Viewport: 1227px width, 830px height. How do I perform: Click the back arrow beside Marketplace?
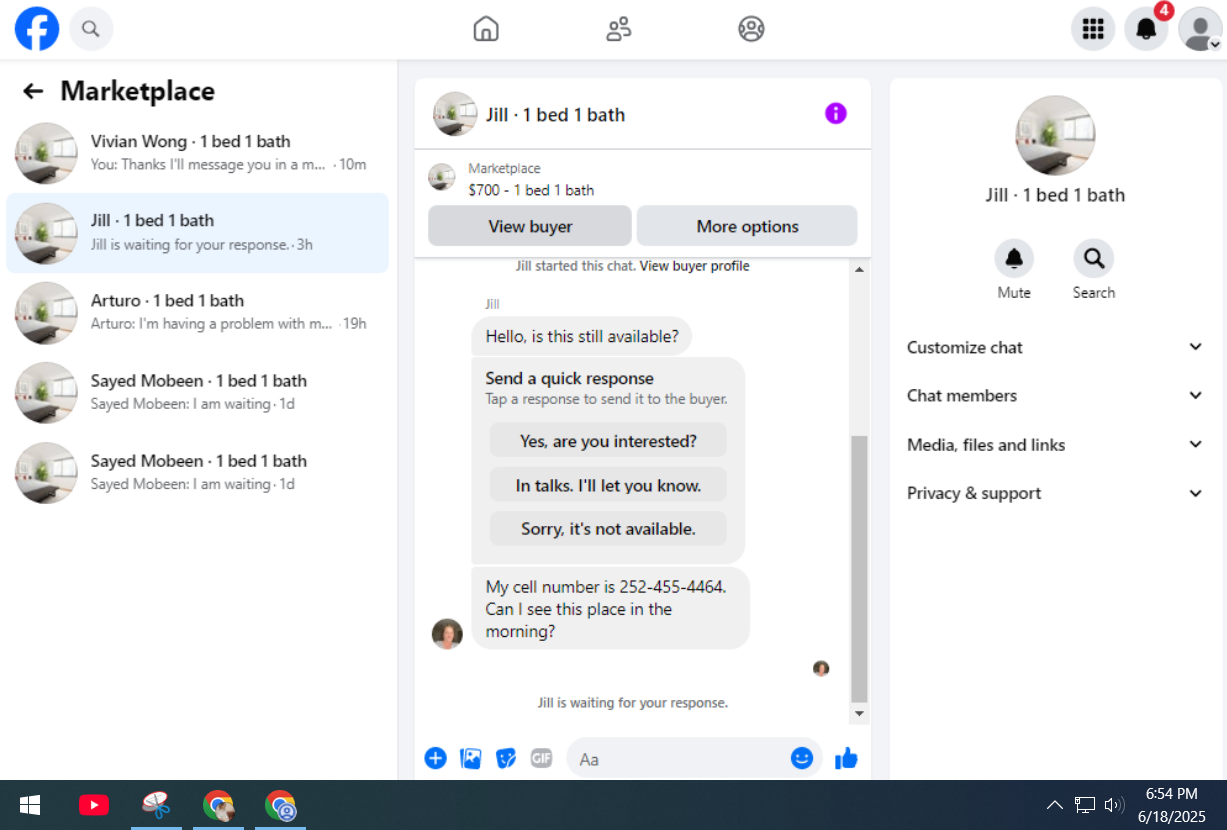pyautogui.click(x=33, y=91)
